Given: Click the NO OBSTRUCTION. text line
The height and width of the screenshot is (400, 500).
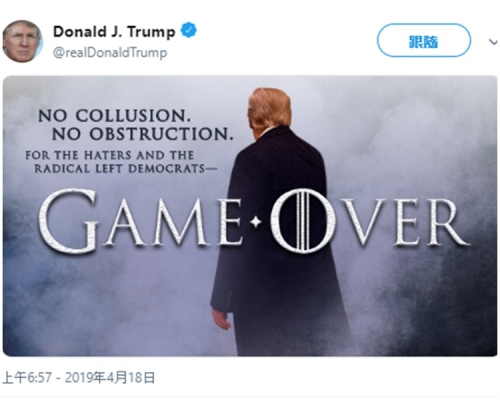Looking at the screenshot, I should tap(142, 134).
